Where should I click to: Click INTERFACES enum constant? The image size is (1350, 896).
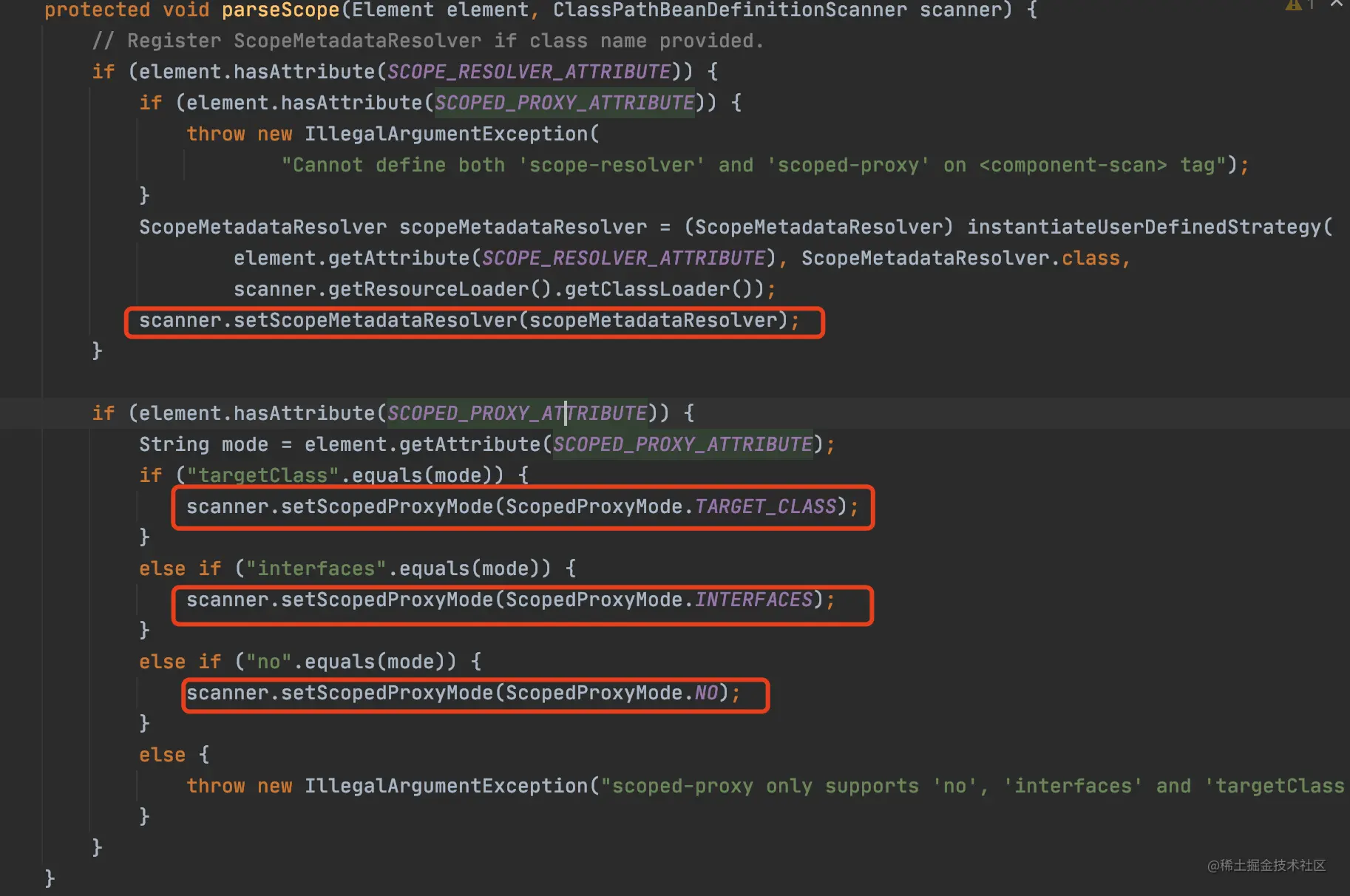753,600
